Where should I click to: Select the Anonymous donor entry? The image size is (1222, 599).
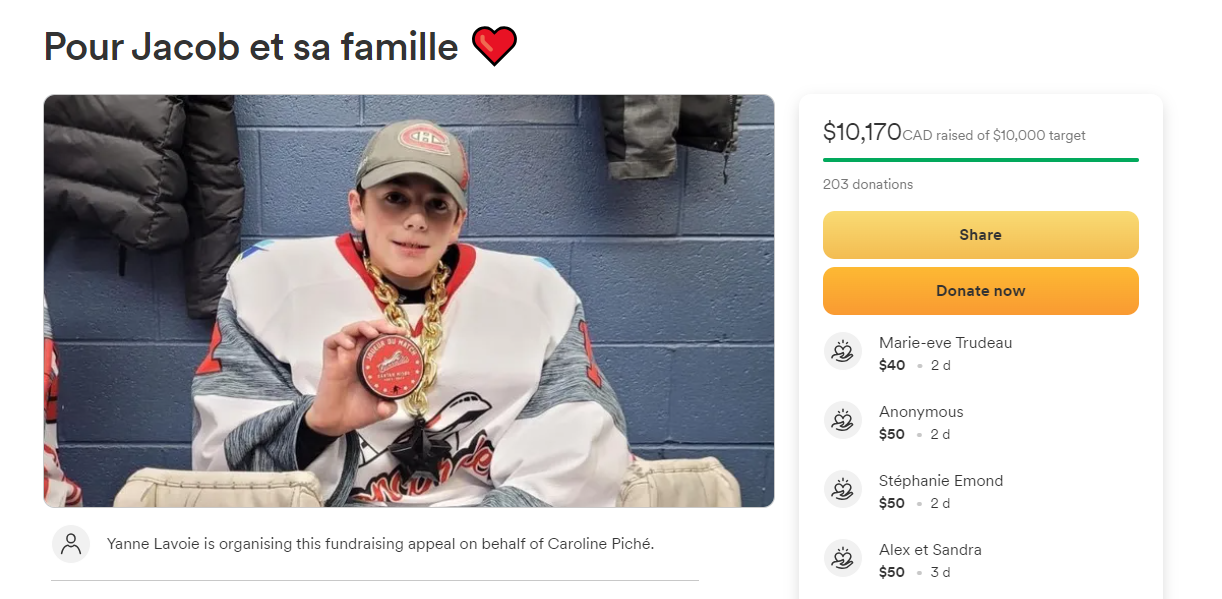coord(921,412)
